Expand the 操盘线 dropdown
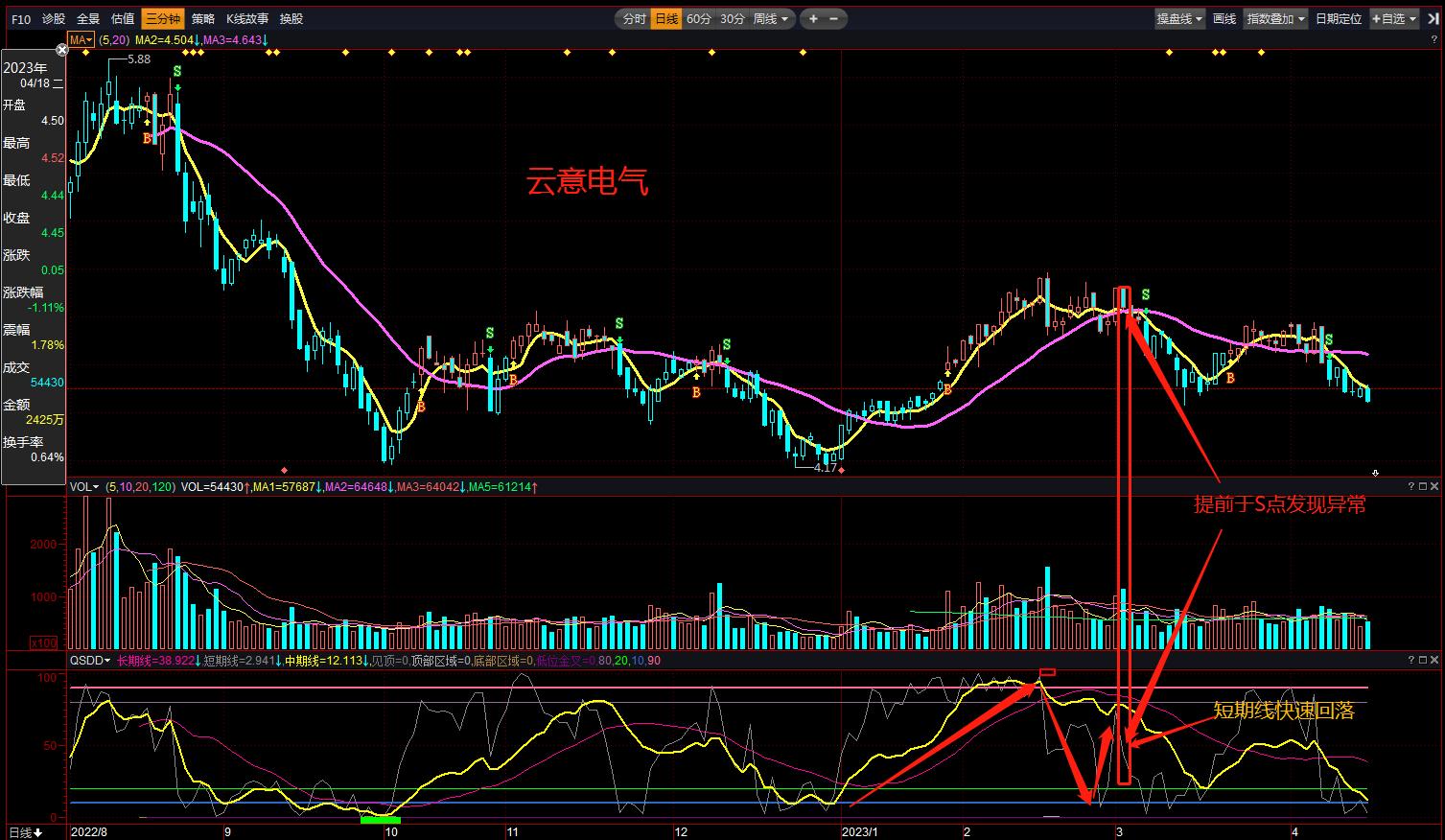 (1179, 18)
